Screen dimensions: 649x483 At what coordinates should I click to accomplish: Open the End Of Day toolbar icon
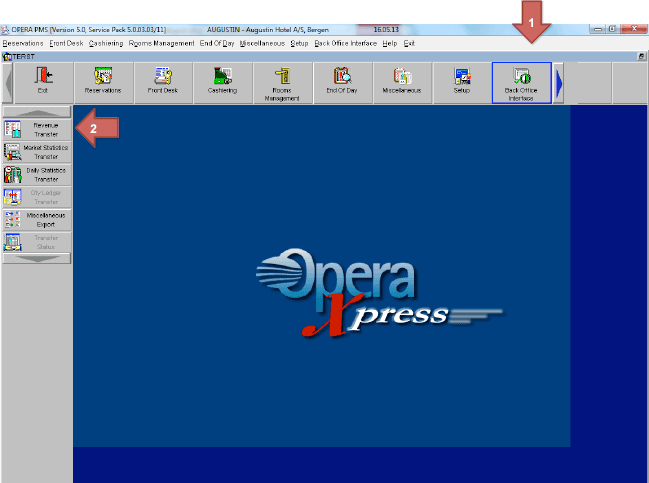pos(342,83)
